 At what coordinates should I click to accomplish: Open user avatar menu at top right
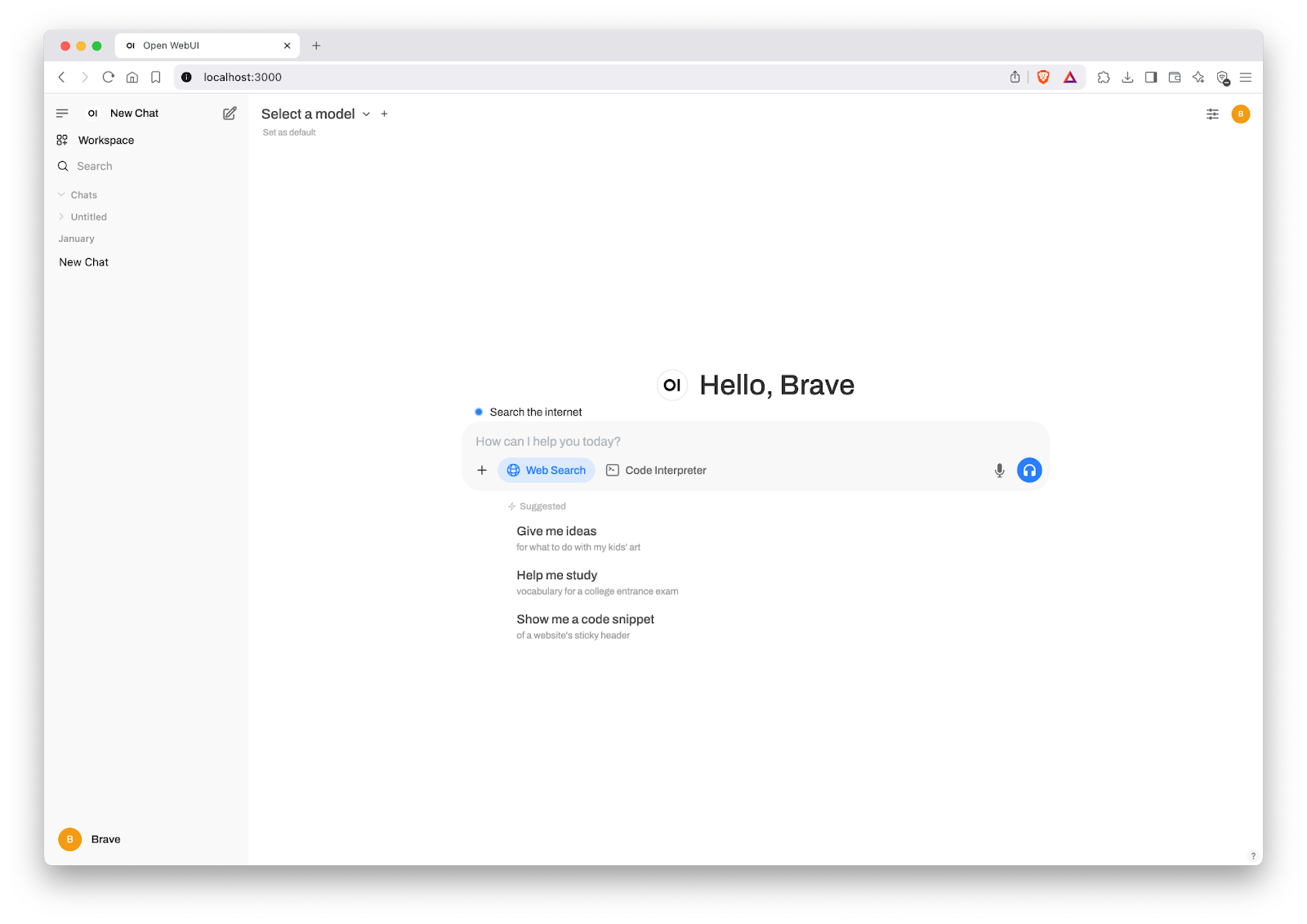(1240, 114)
